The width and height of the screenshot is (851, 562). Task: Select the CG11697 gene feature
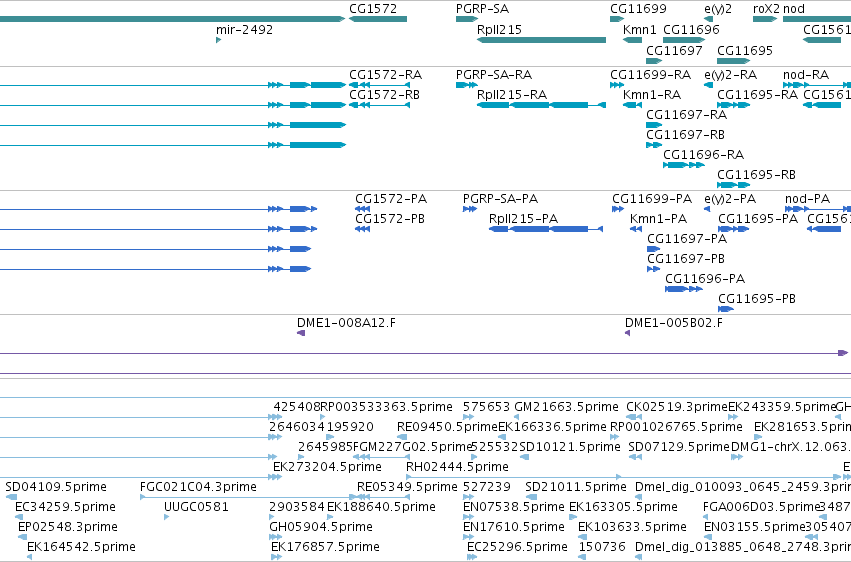tap(654, 61)
